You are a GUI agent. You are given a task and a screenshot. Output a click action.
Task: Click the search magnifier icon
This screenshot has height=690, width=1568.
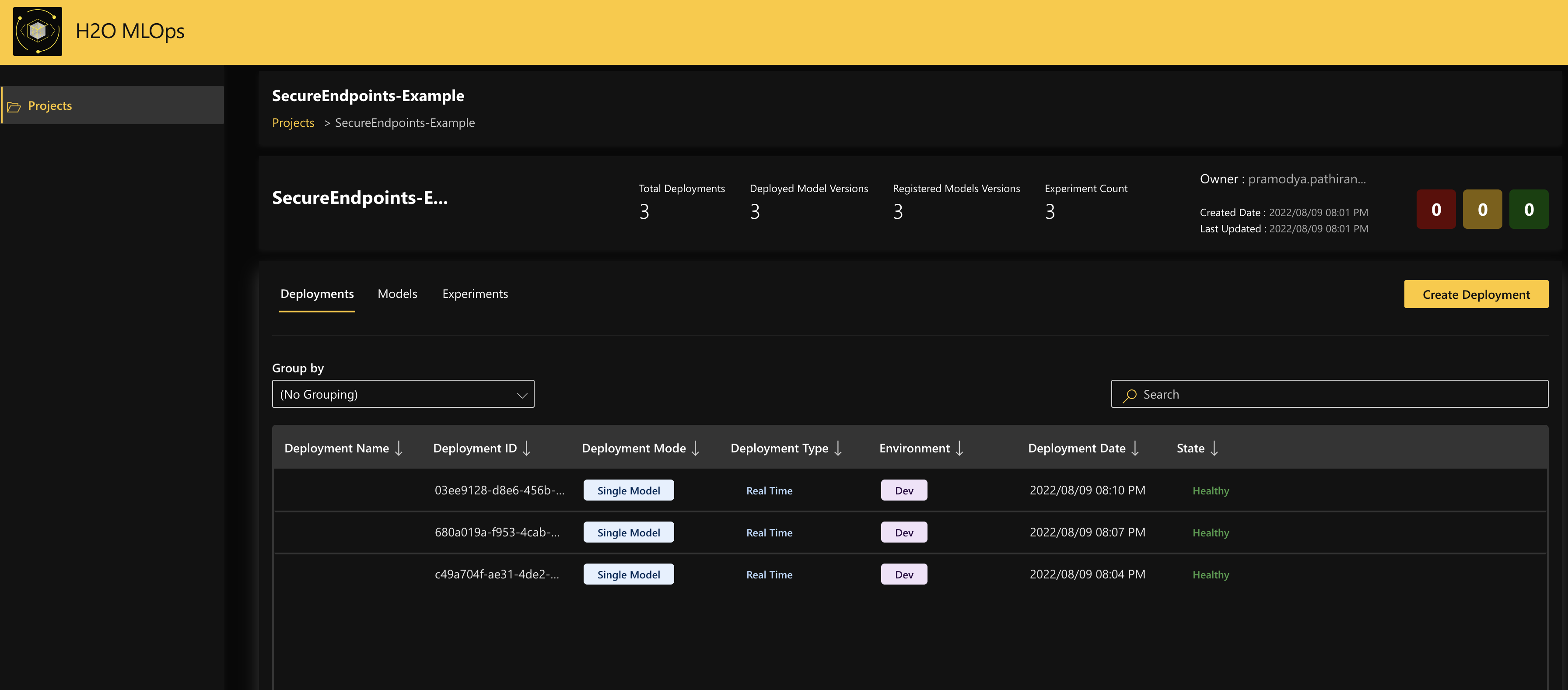coord(1130,395)
